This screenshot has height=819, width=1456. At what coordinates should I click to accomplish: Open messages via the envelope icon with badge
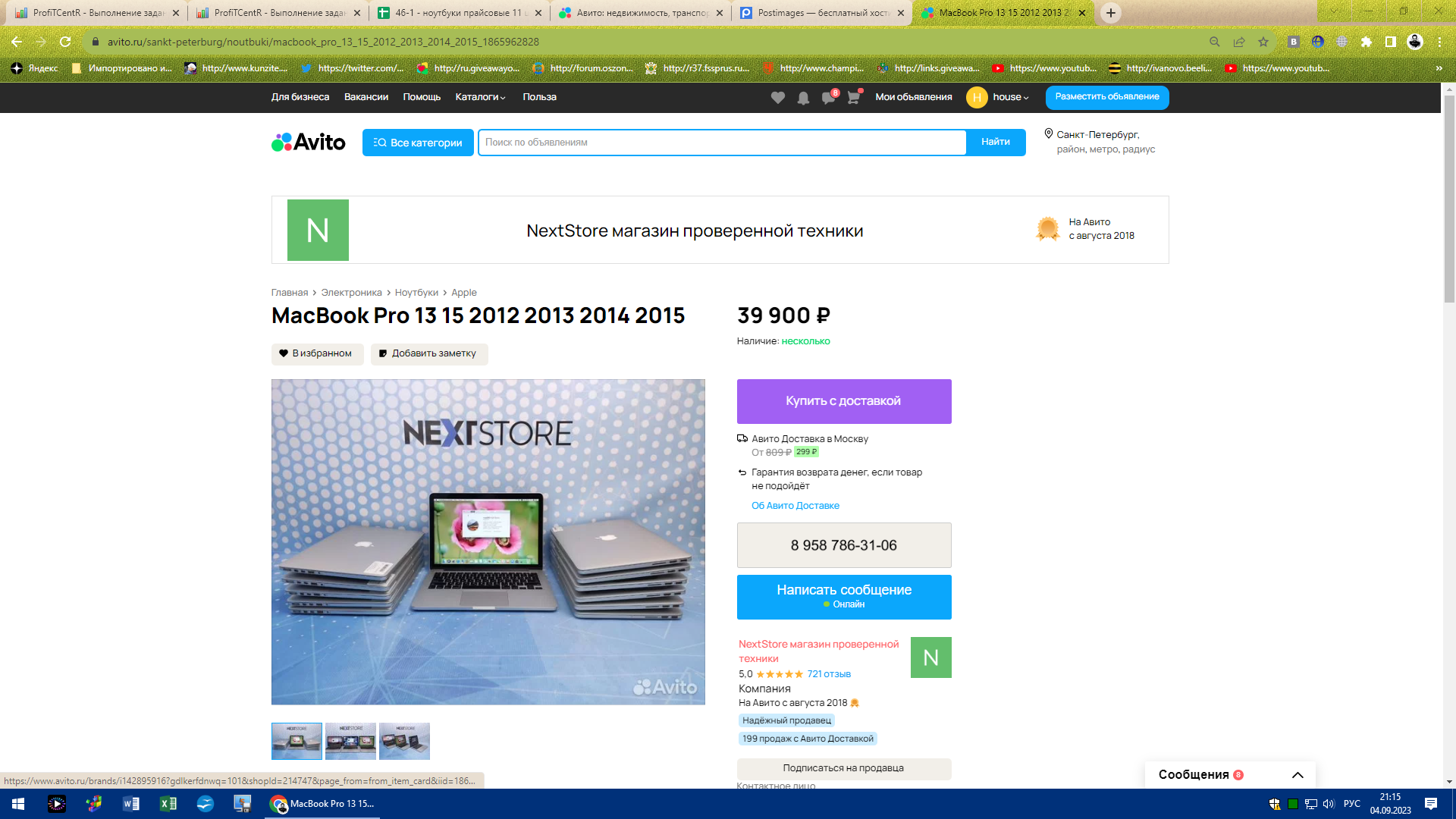coord(828,97)
